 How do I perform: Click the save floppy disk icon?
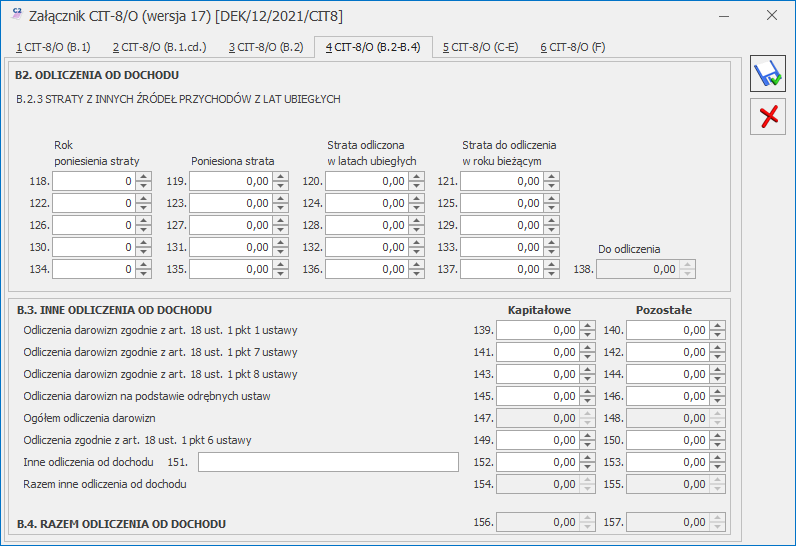pos(768,74)
